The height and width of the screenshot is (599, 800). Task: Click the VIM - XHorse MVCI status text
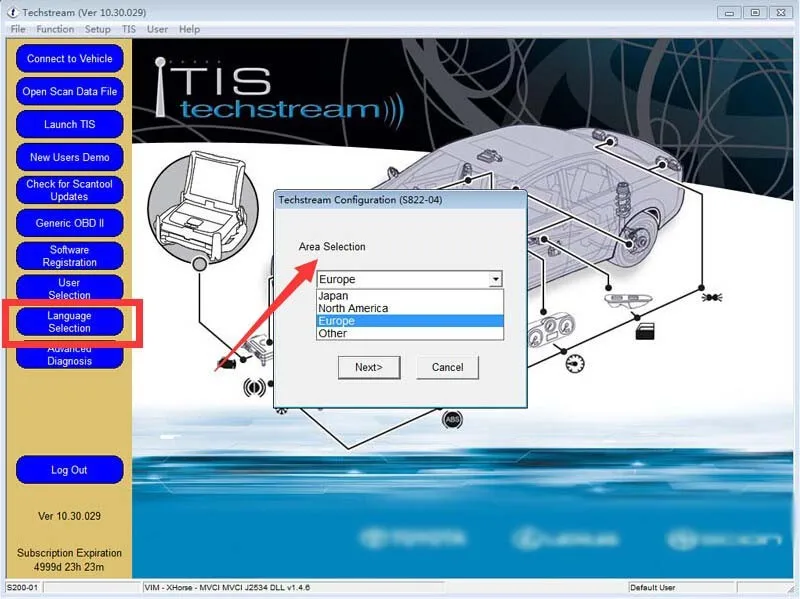point(227,587)
